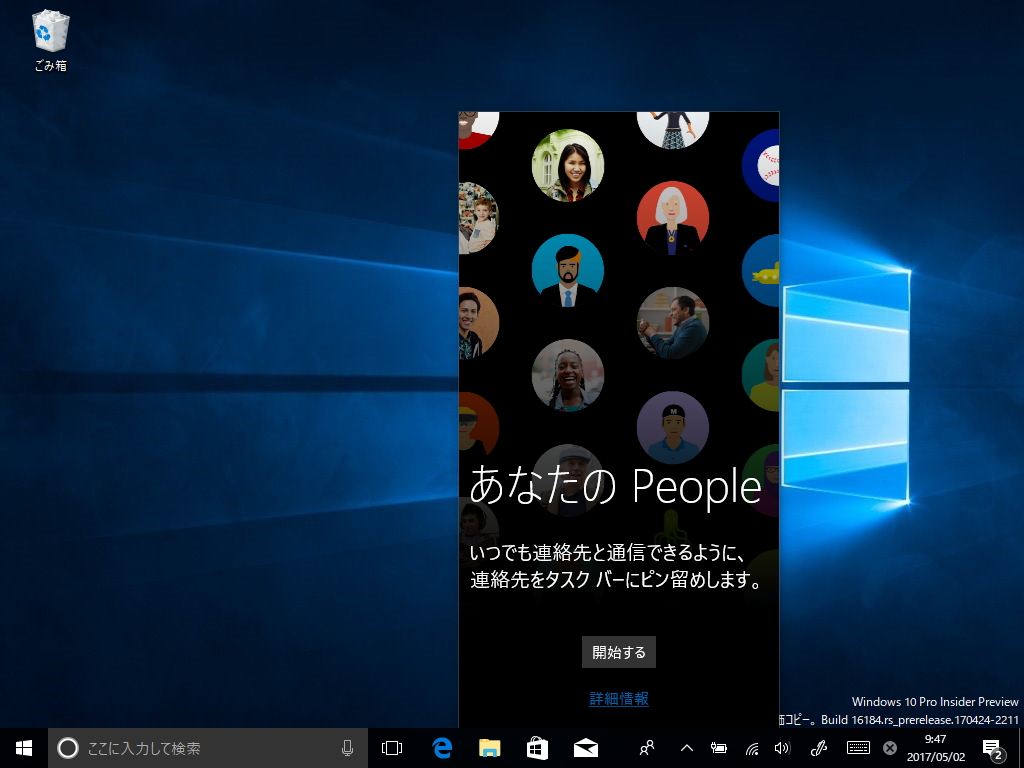
Task: Open the People icon on the taskbar
Action: click(x=647, y=747)
